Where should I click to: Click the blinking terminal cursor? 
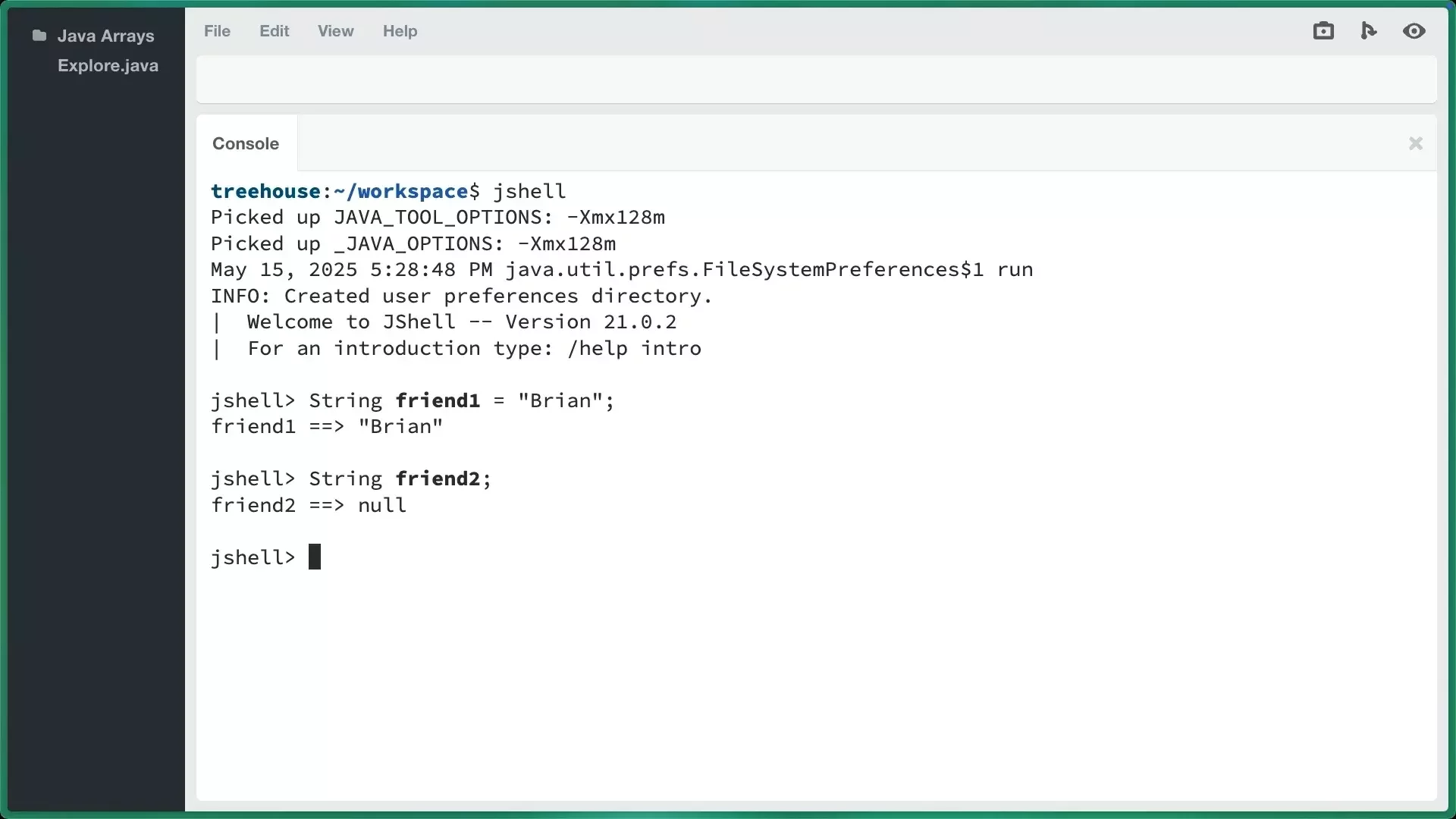315,556
